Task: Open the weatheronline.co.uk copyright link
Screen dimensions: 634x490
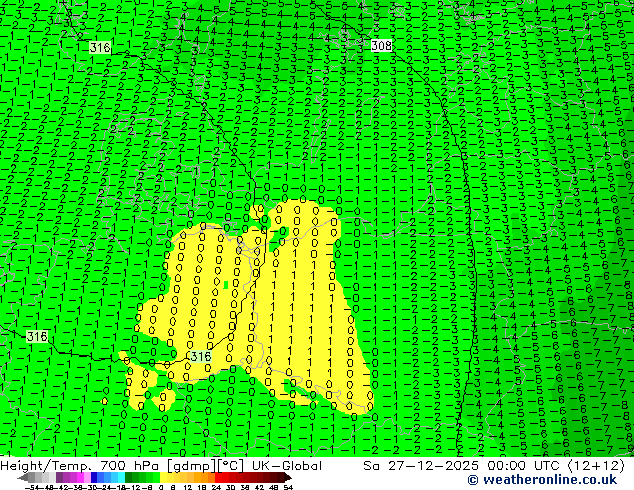Action: tap(542, 480)
